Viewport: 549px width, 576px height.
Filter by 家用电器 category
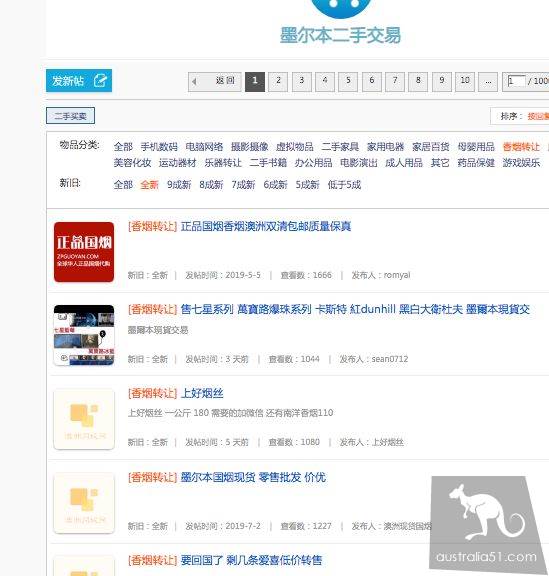(385, 147)
